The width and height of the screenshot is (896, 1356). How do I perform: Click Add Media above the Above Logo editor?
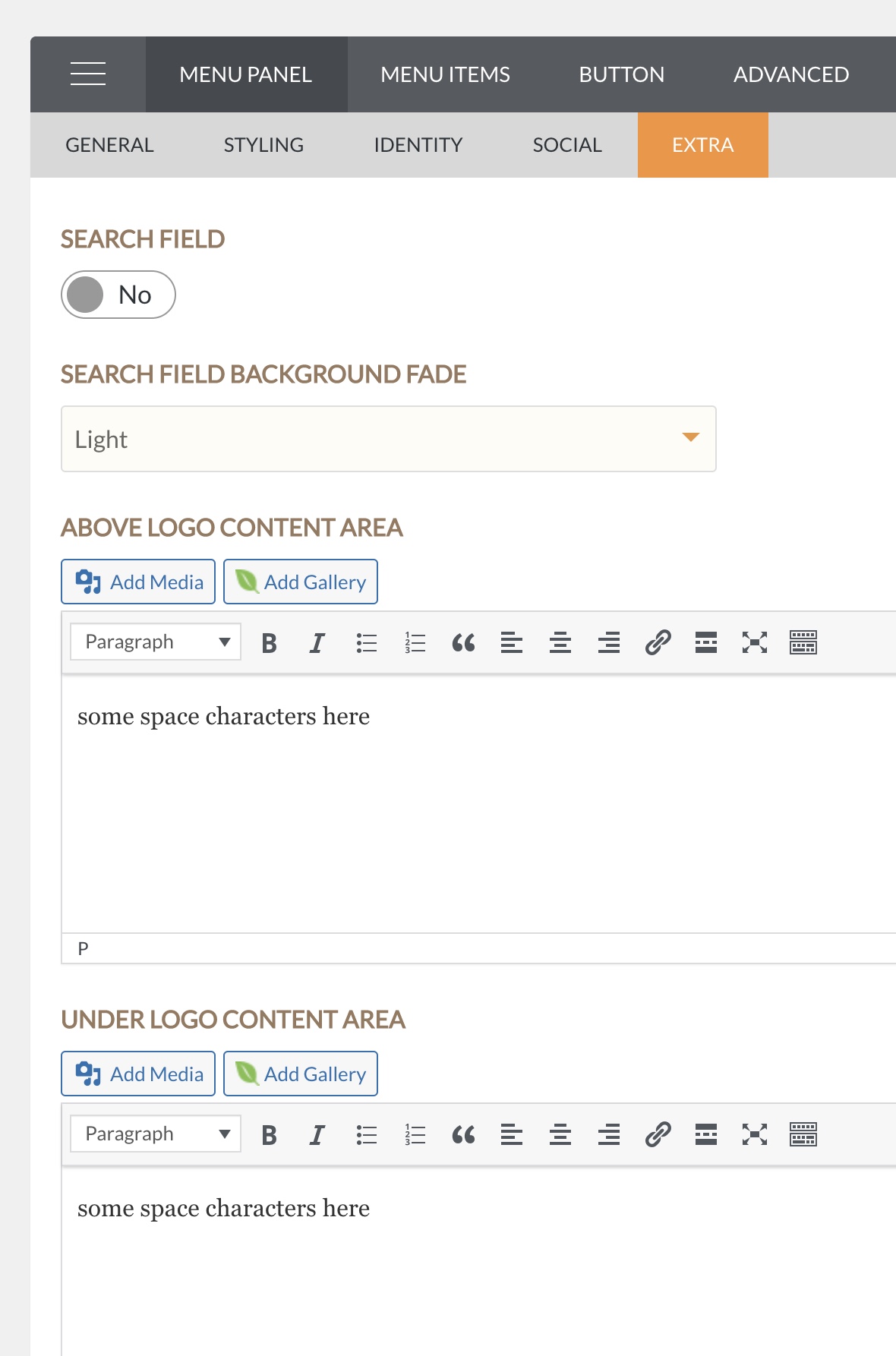[x=138, y=582]
